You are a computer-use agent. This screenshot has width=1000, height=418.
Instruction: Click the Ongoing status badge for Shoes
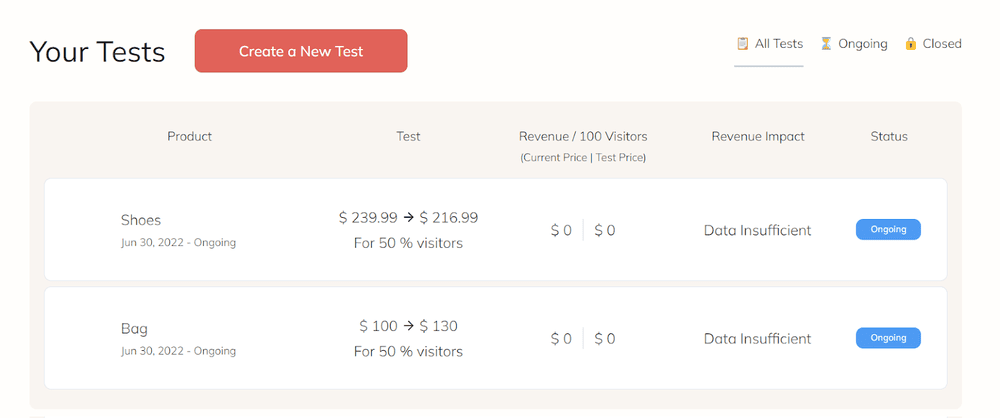tap(888, 230)
